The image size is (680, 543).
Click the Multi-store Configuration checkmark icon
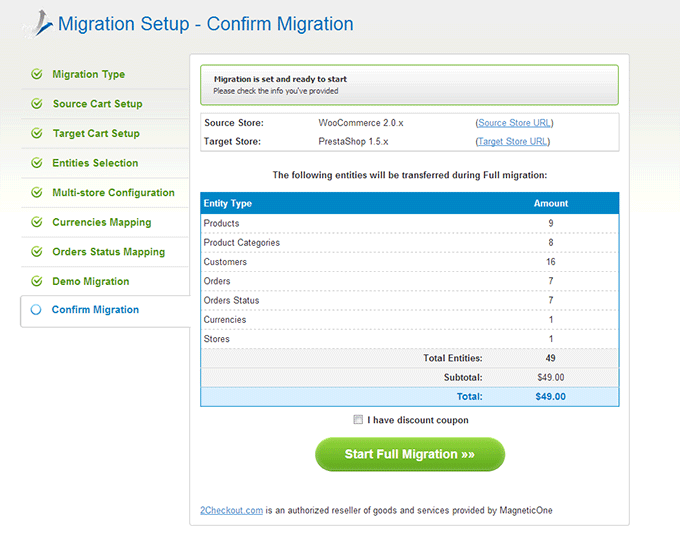pos(37,192)
